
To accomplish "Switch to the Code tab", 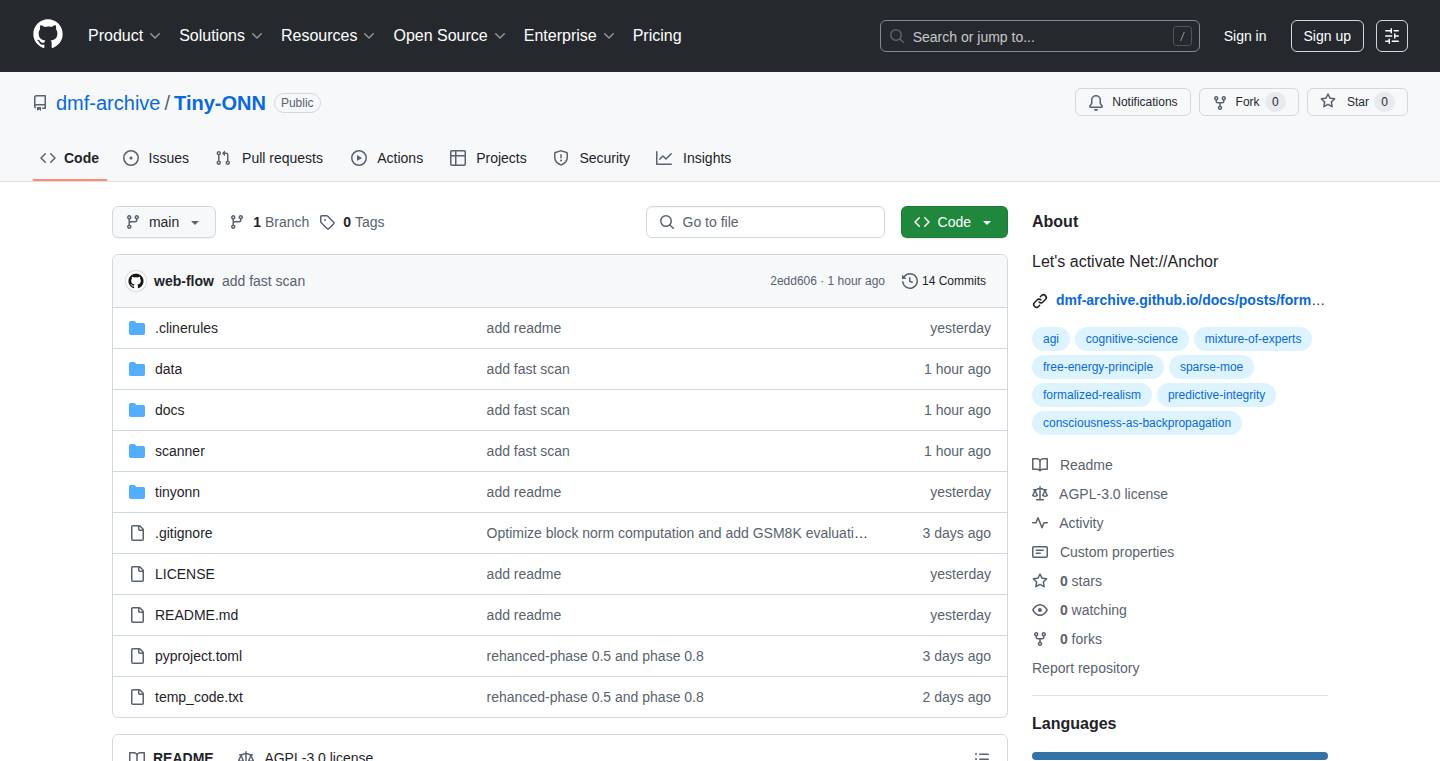I will click(70, 158).
